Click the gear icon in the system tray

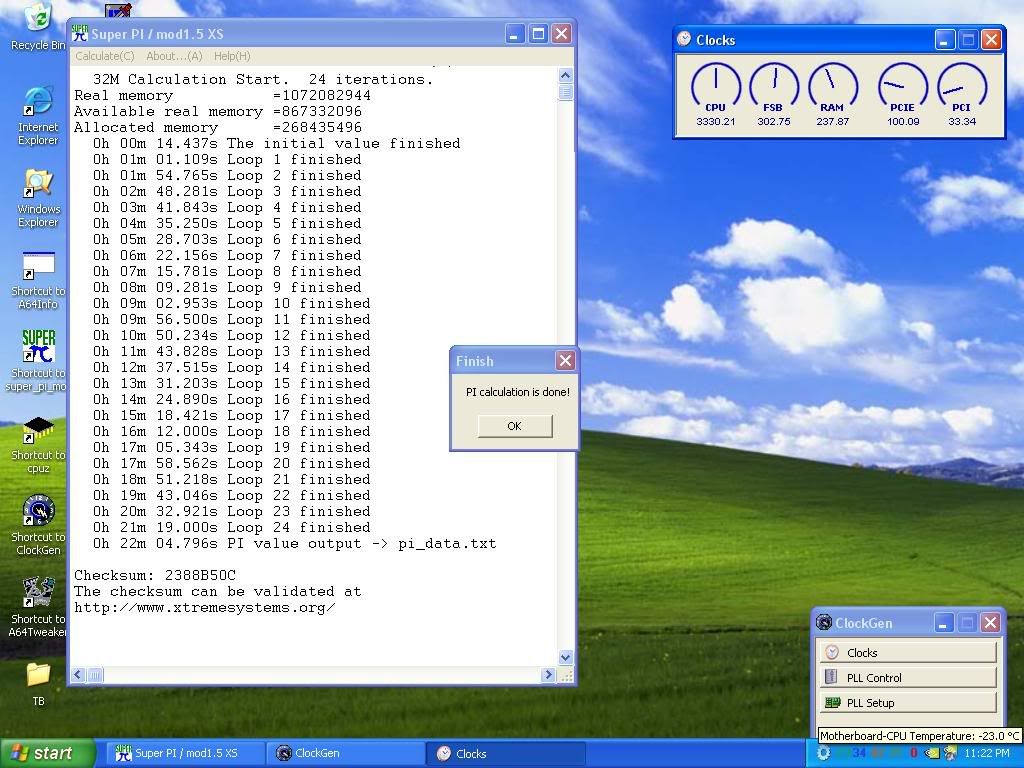tap(824, 753)
